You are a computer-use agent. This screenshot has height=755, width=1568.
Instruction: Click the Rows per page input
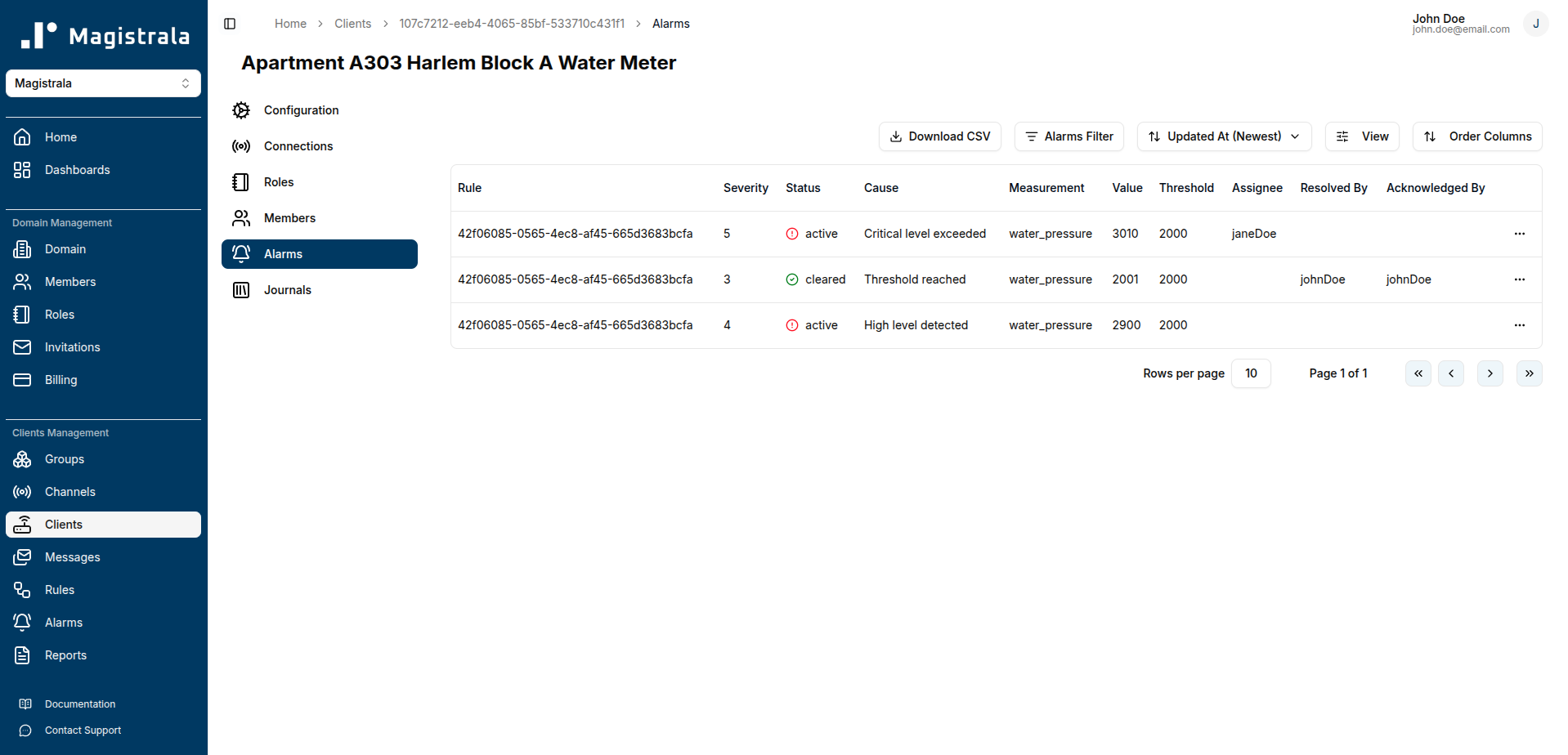tap(1250, 373)
